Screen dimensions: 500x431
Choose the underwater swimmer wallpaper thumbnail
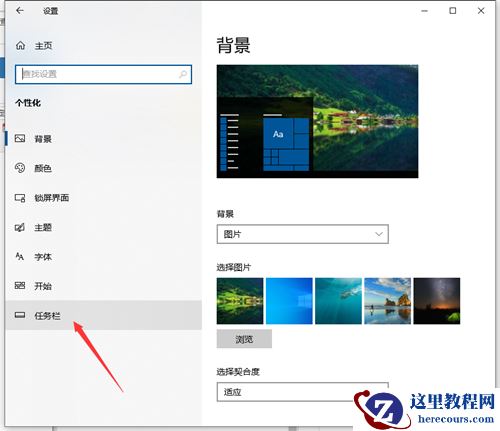coord(338,301)
